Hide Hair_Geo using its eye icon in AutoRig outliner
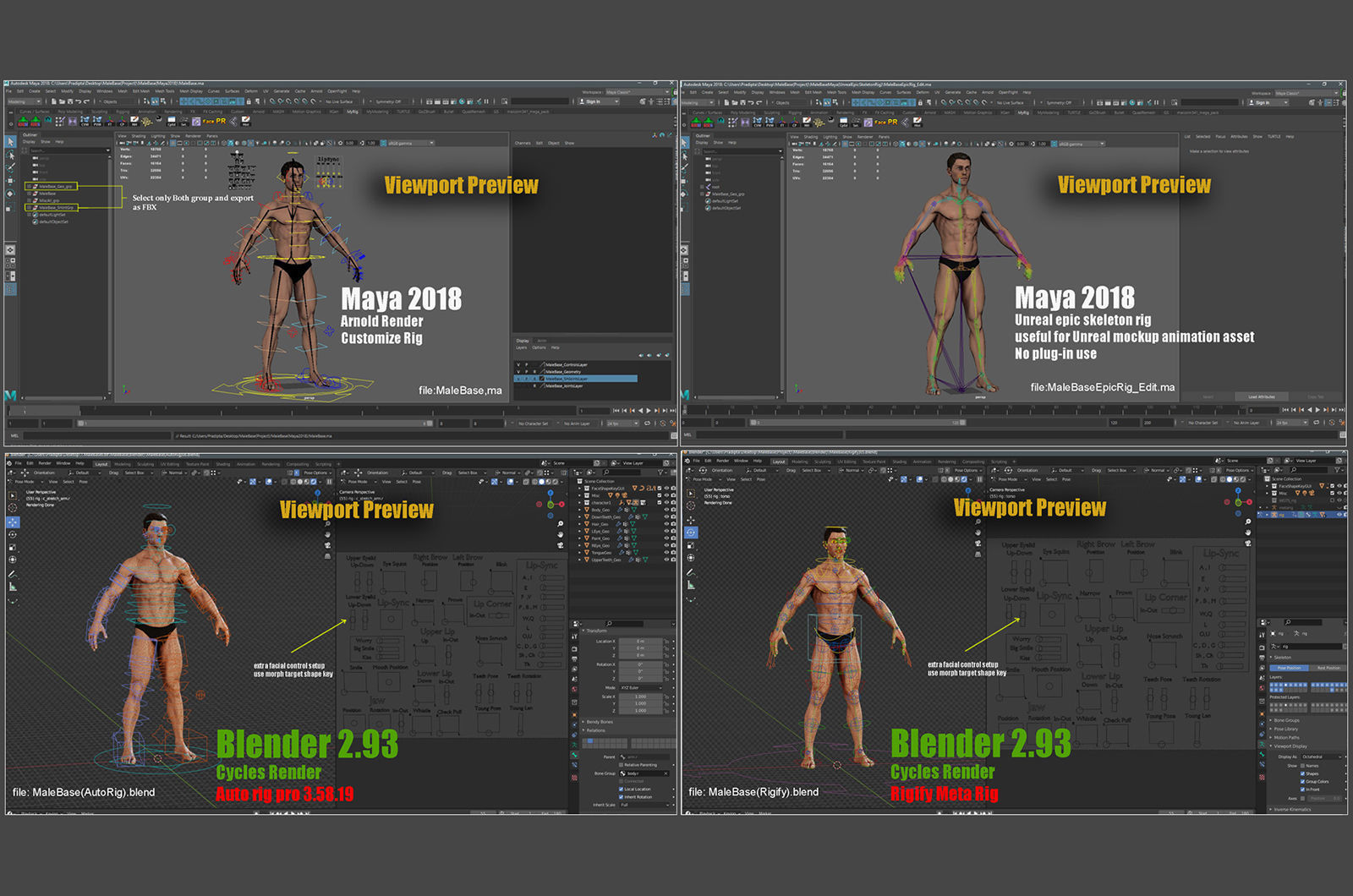1353x896 pixels. pos(666,524)
